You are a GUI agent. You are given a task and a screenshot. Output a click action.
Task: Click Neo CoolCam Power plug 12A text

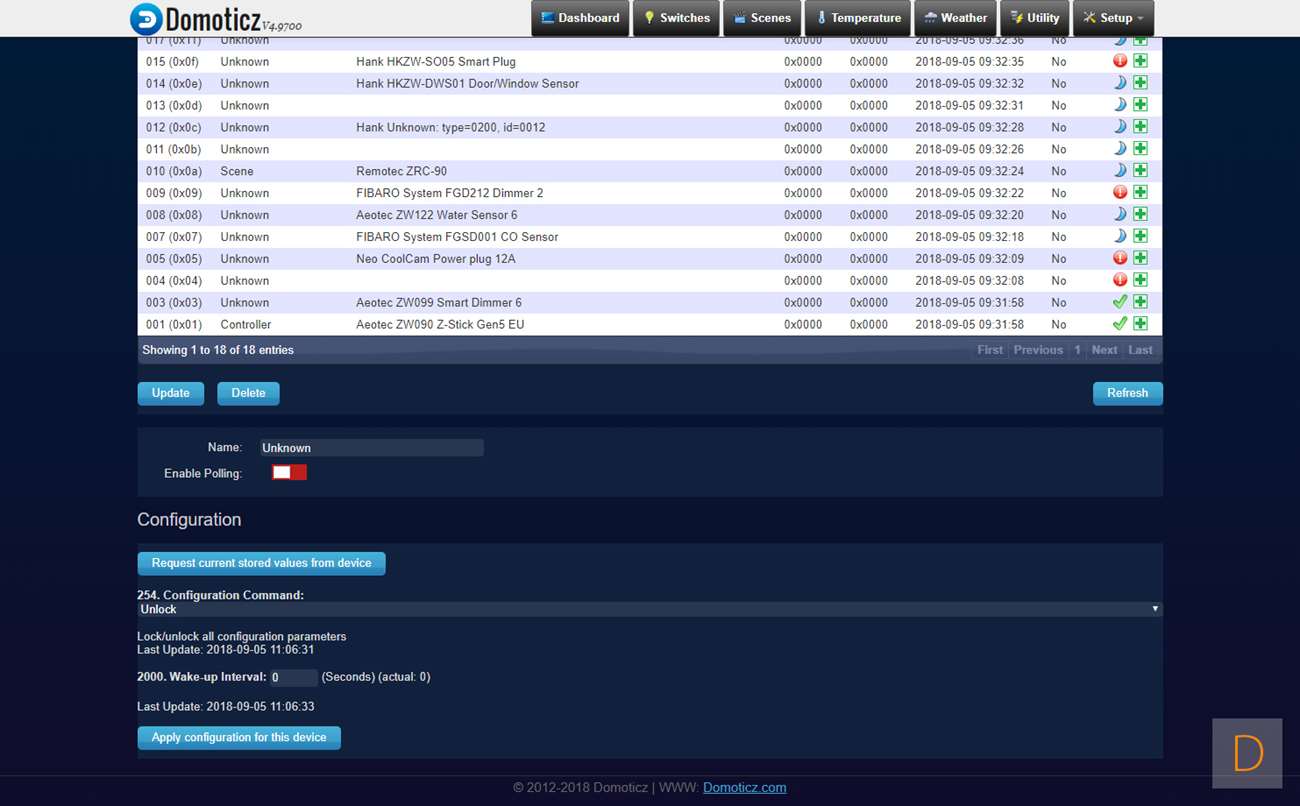click(x=436, y=259)
